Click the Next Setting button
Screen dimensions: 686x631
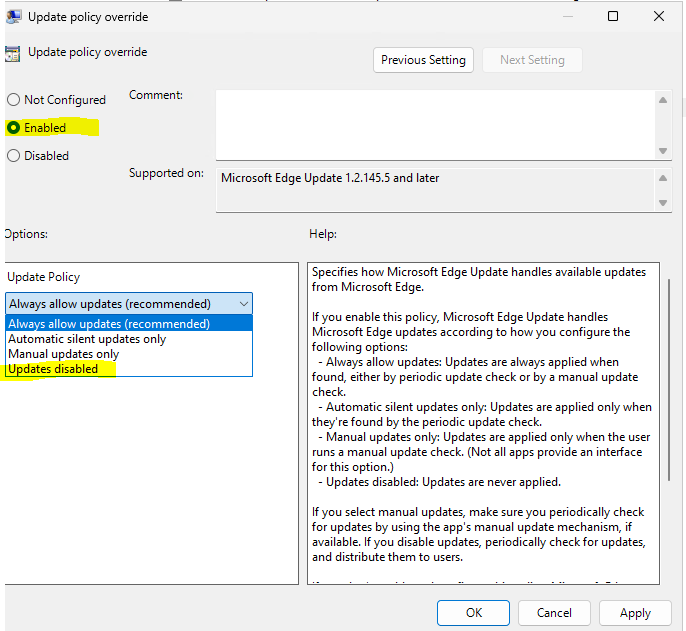coord(532,60)
